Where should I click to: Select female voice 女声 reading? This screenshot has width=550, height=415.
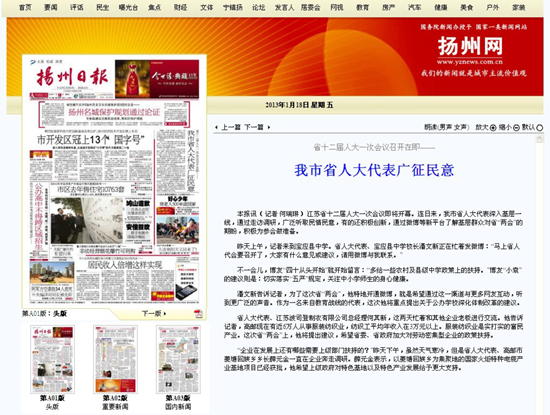tap(461, 127)
